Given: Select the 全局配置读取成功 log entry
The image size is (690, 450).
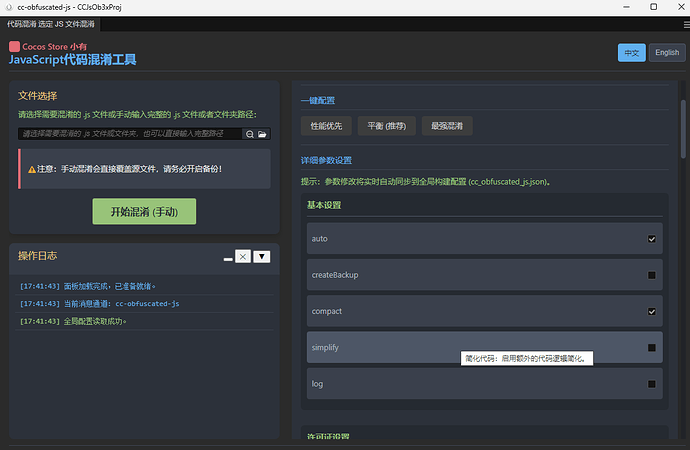Looking at the screenshot, I should [144, 321].
